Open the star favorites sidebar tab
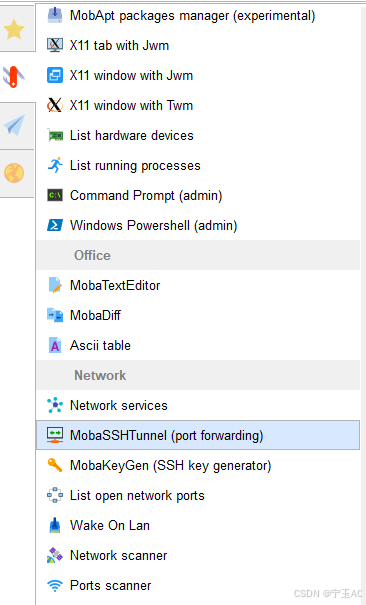Image resolution: width=366 pixels, height=605 pixels. click(15, 29)
